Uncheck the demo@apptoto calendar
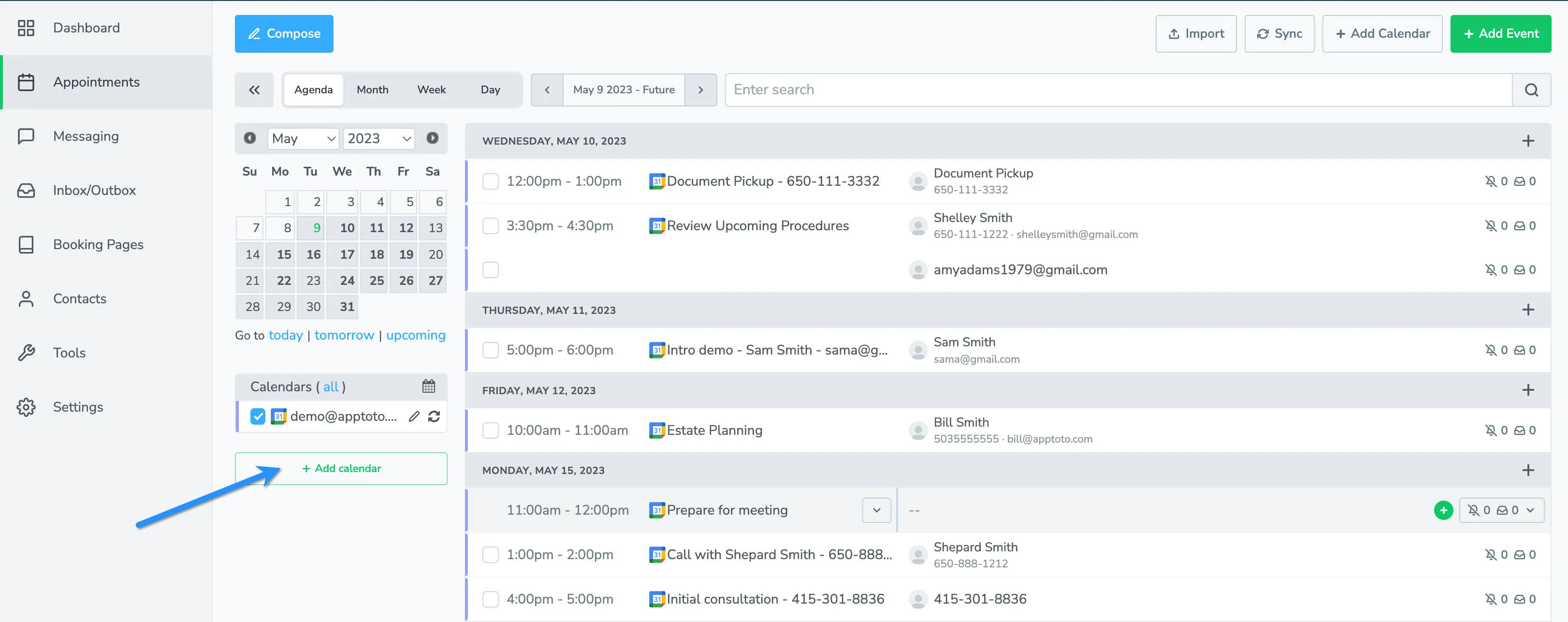 pyautogui.click(x=258, y=417)
